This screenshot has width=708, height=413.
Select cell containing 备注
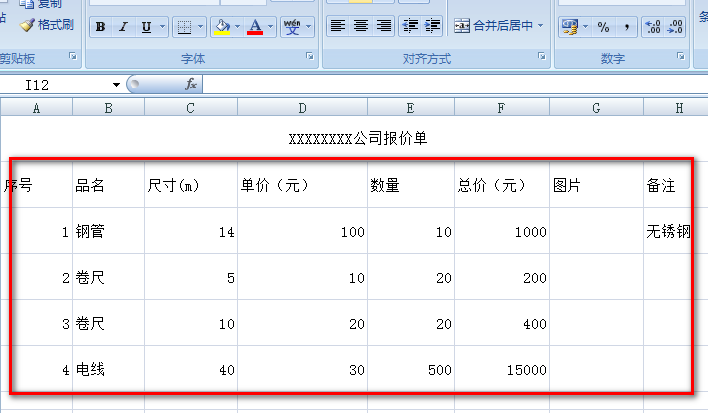675,185
